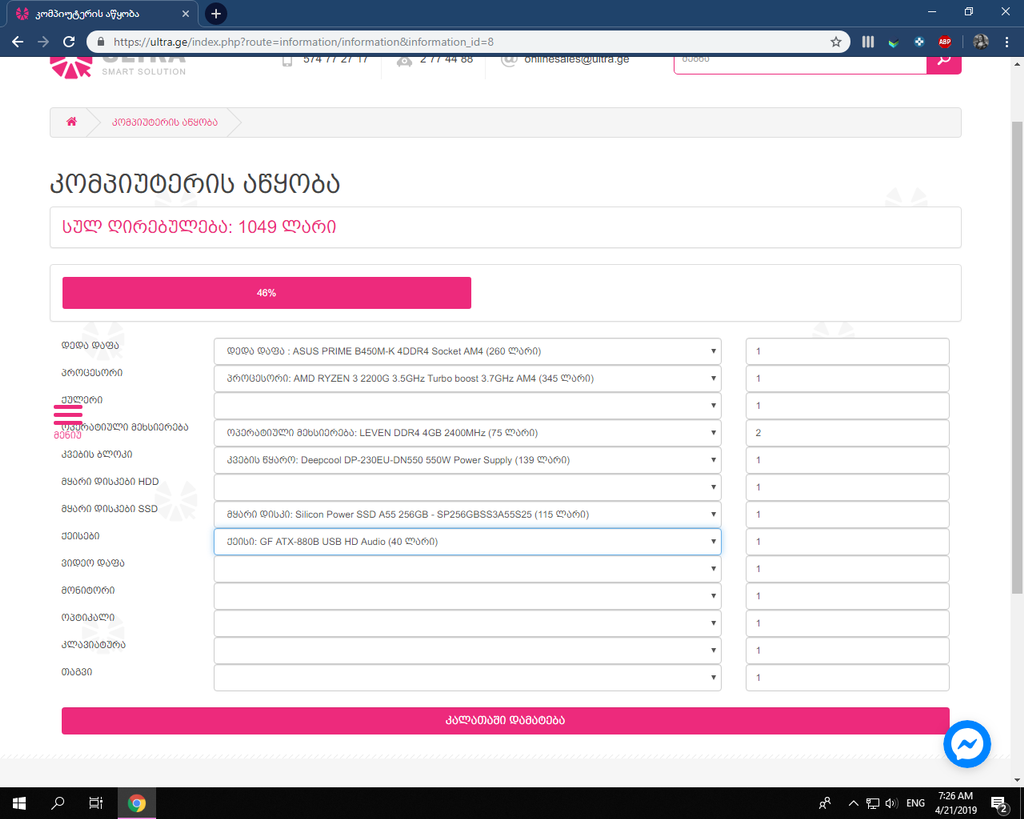Open the ABP AdBlock Plus extension icon
1024x819 pixels.
[x=944, y=42]
